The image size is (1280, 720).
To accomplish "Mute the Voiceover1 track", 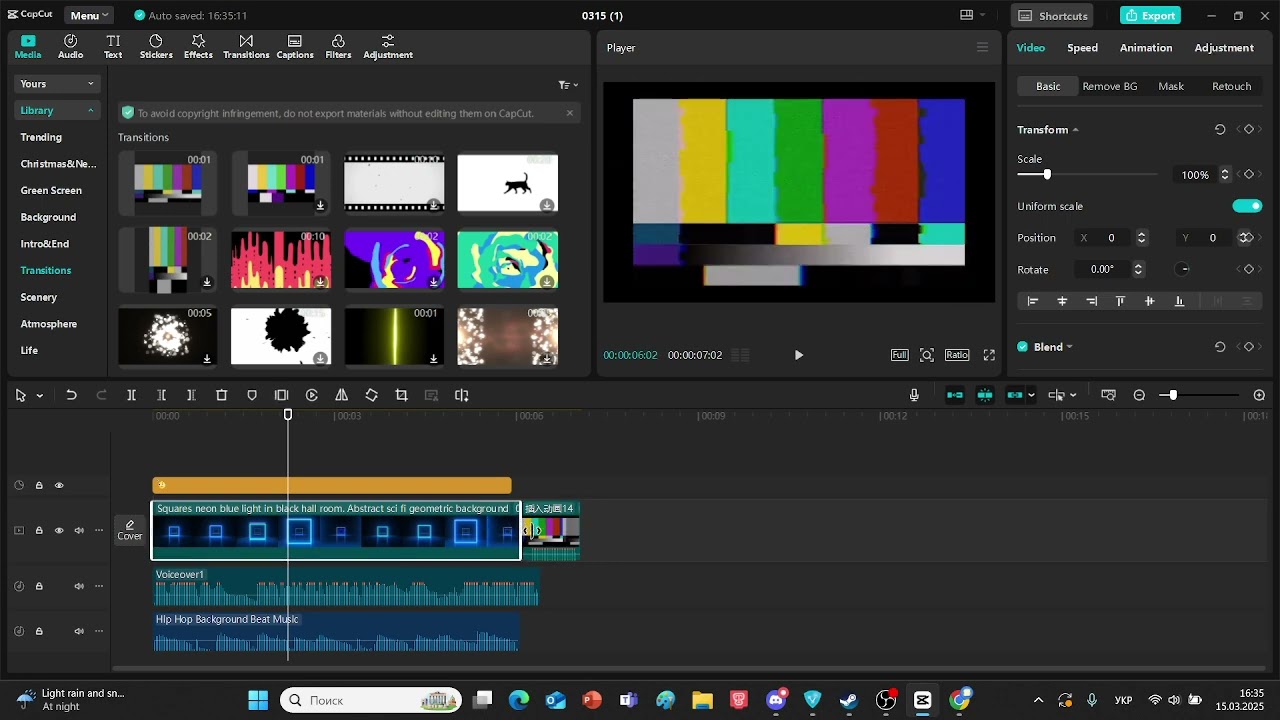I will pyautogui.click(x=79, y=586).
